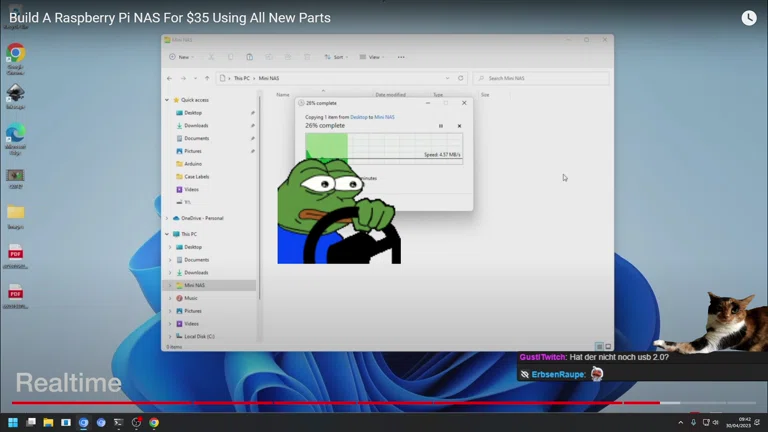The height and width of the screenshot is (432, 768).
Task: Open the Sort dropdown menu
Action: tap(337, 57)
